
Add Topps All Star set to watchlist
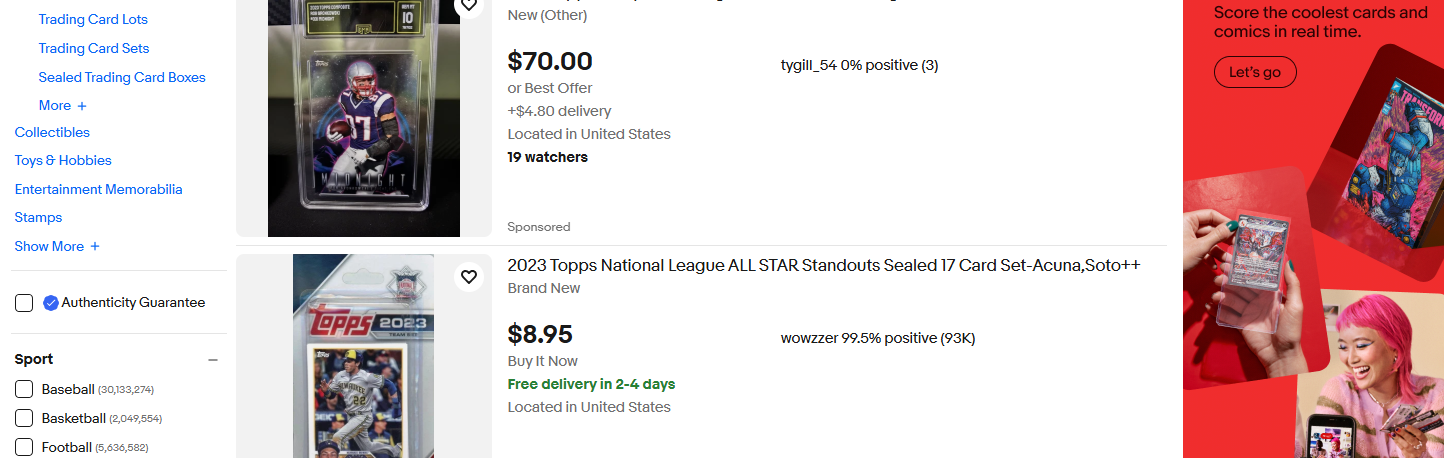469,276
